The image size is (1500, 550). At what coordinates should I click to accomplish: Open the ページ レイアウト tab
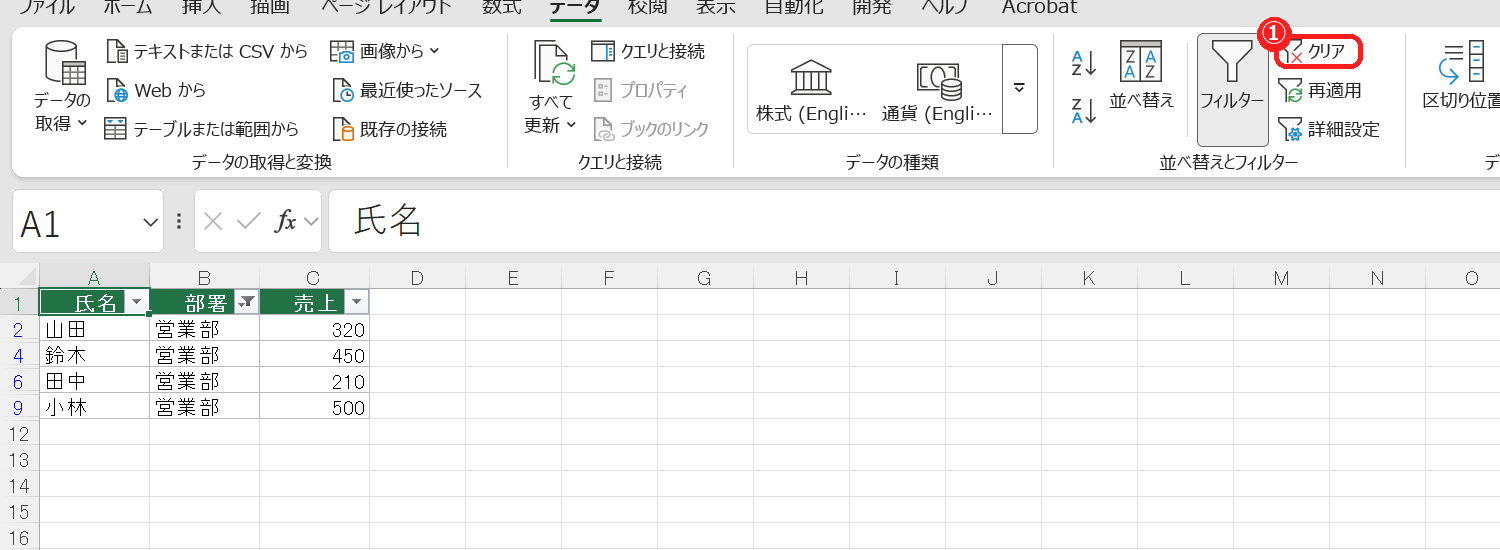tap(386, 7)
